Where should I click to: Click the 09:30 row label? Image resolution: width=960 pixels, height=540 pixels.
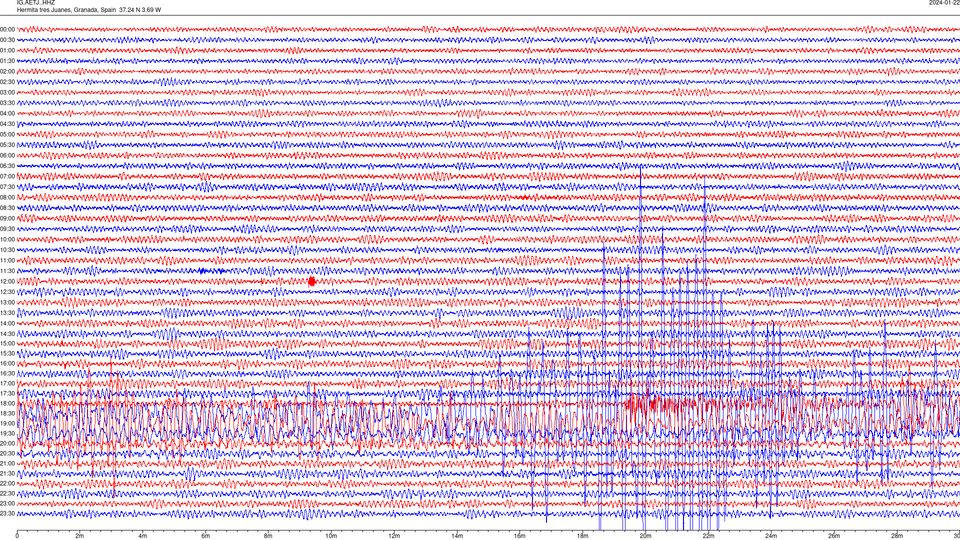tap(7, 229)
